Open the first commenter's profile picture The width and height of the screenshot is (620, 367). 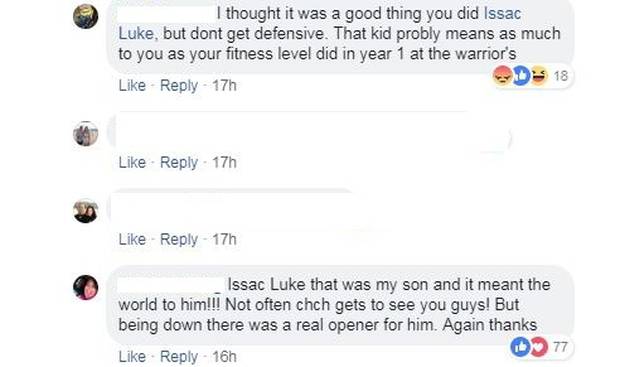coord(85,17)
